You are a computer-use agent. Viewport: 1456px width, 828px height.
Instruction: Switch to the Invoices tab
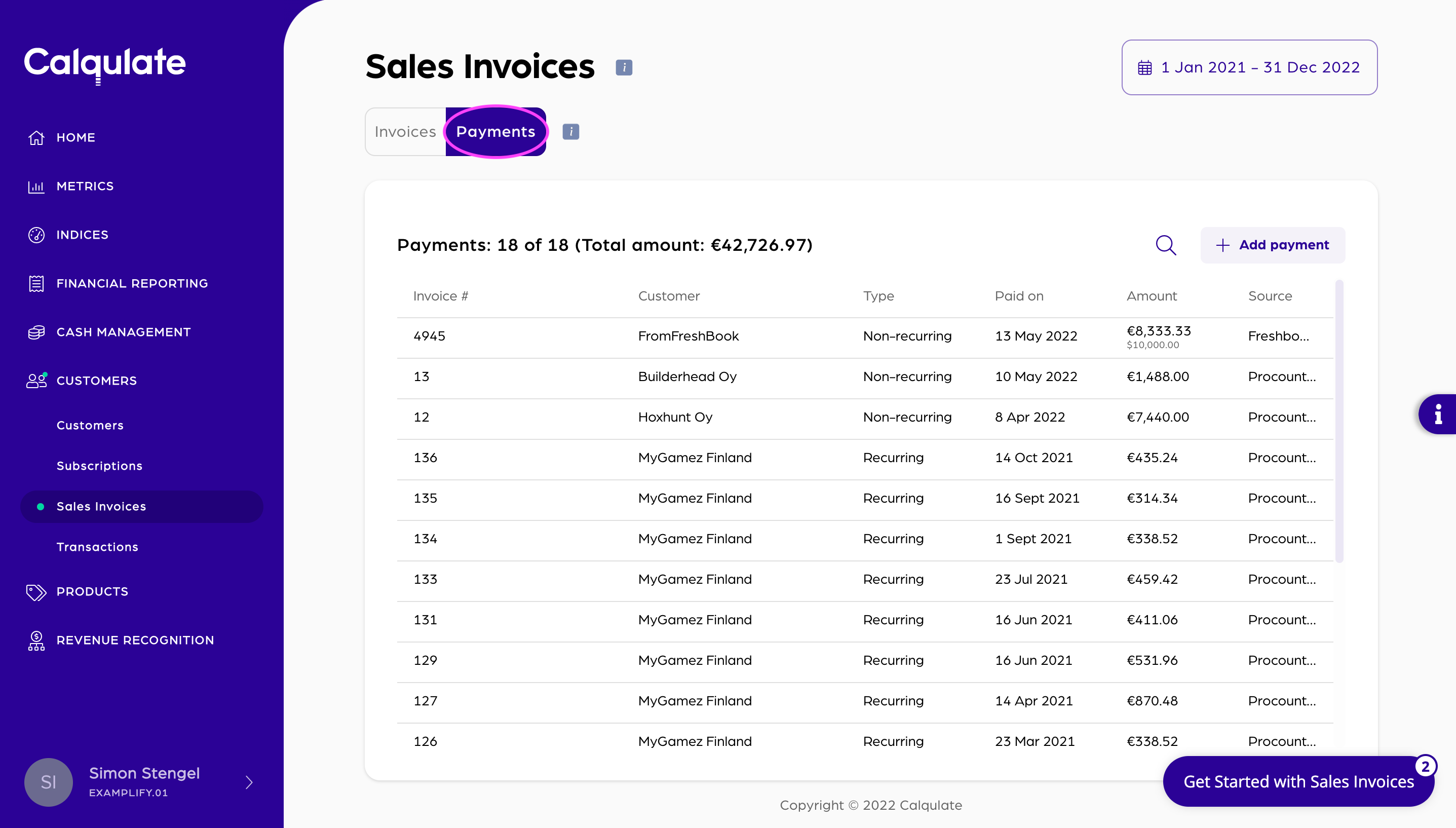[x=405, y=132]
